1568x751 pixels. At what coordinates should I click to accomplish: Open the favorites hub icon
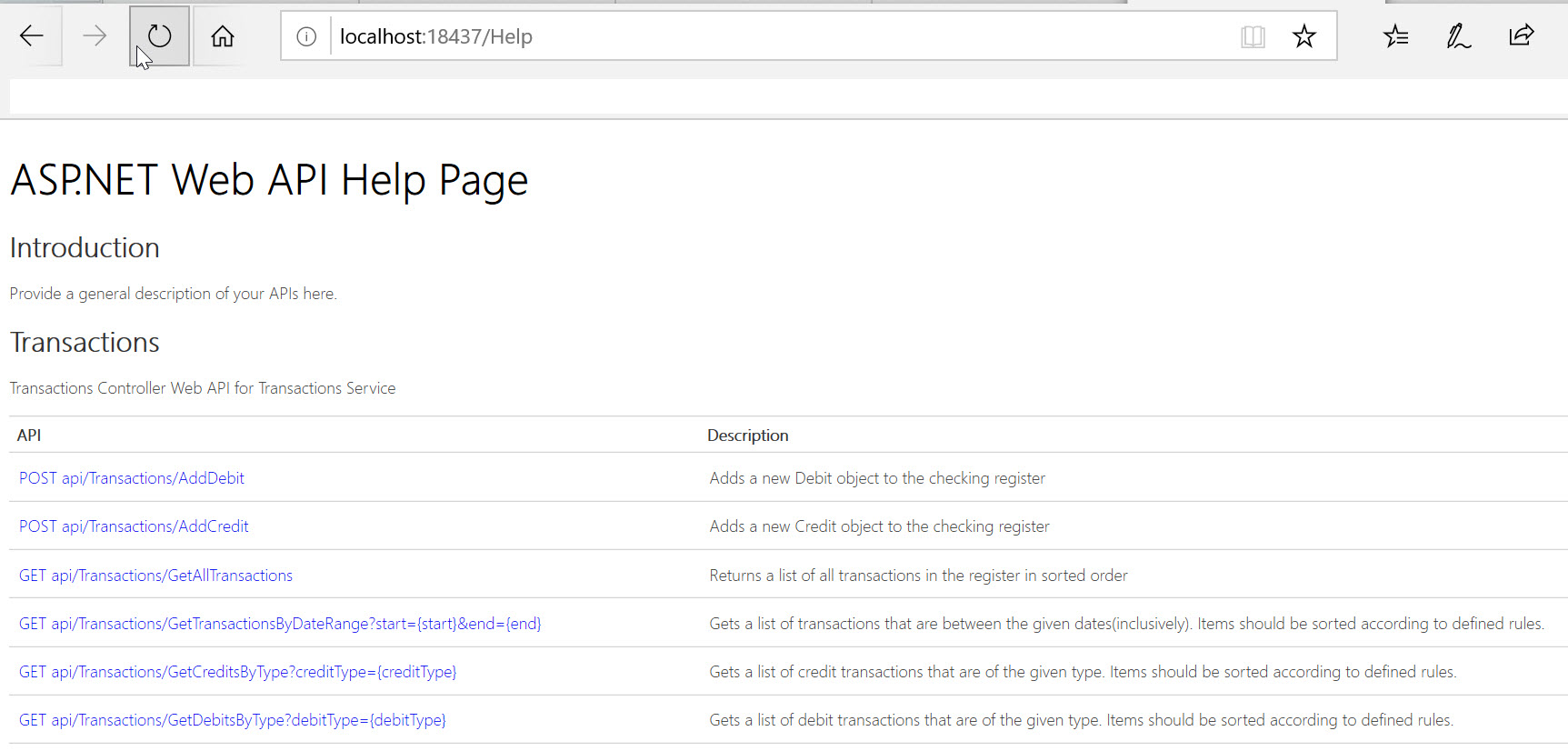coord(1396,36)
